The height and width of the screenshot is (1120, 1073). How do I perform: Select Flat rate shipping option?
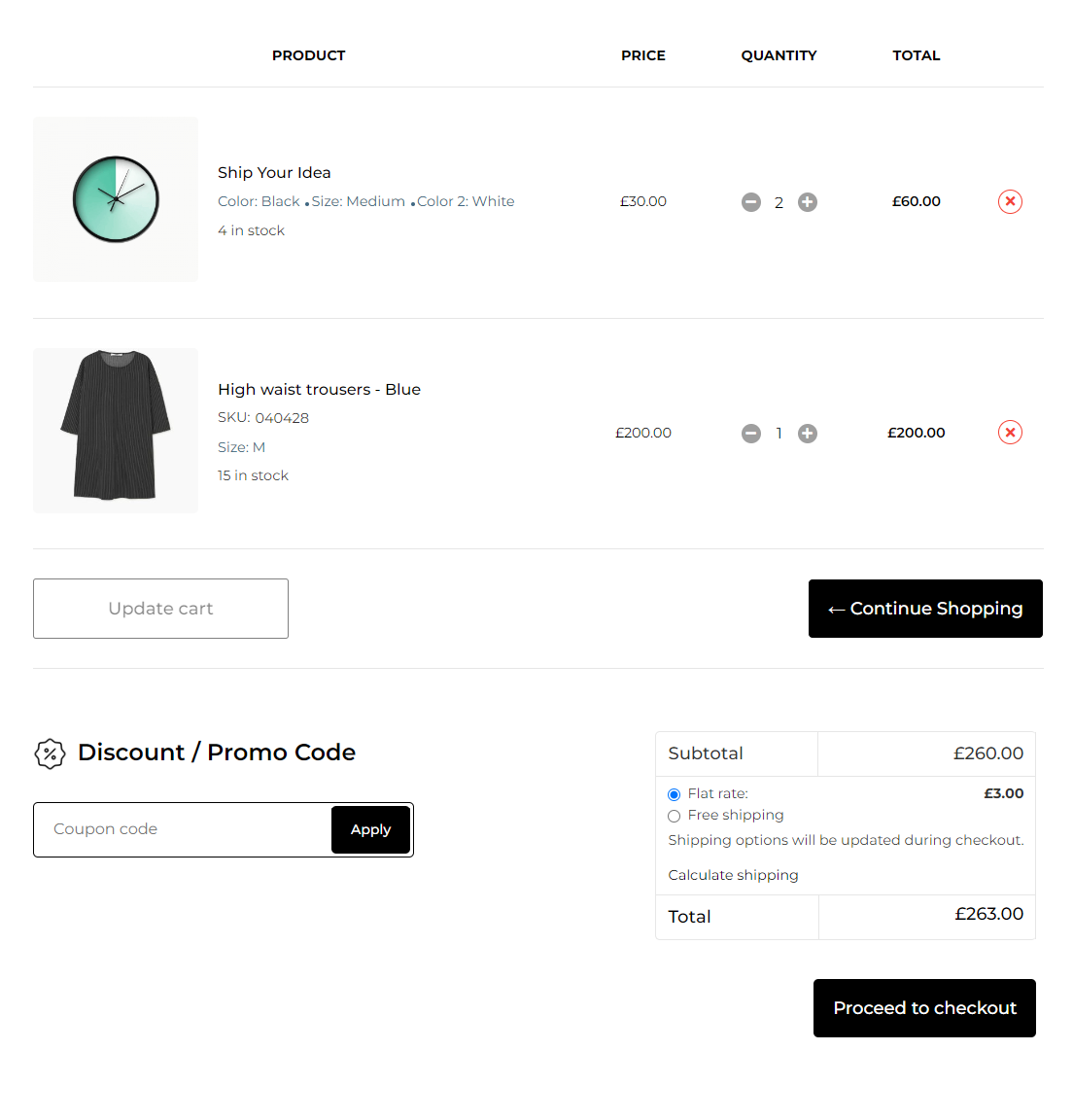675,794
